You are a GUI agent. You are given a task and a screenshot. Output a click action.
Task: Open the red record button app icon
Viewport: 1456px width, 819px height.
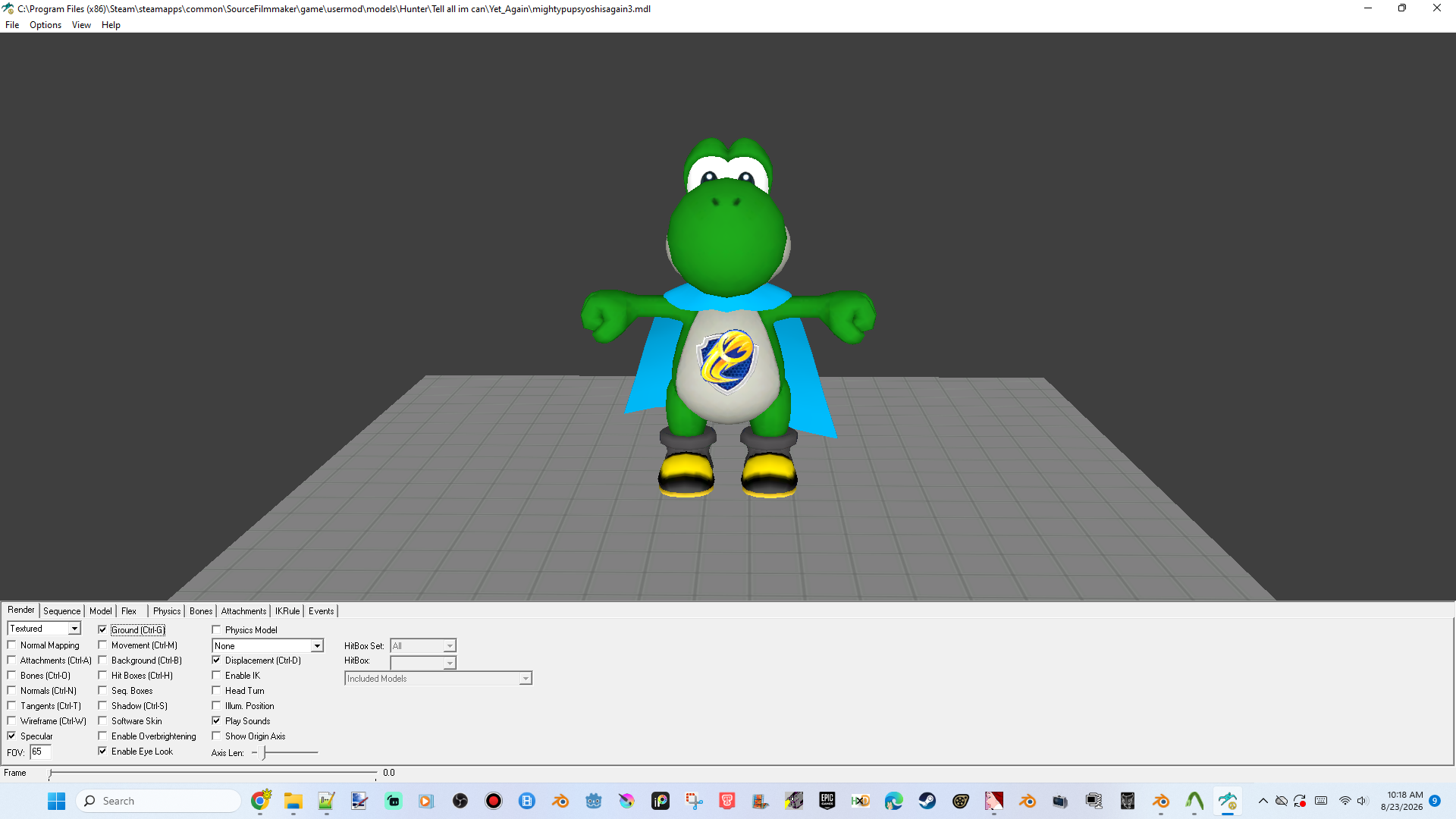494,801
